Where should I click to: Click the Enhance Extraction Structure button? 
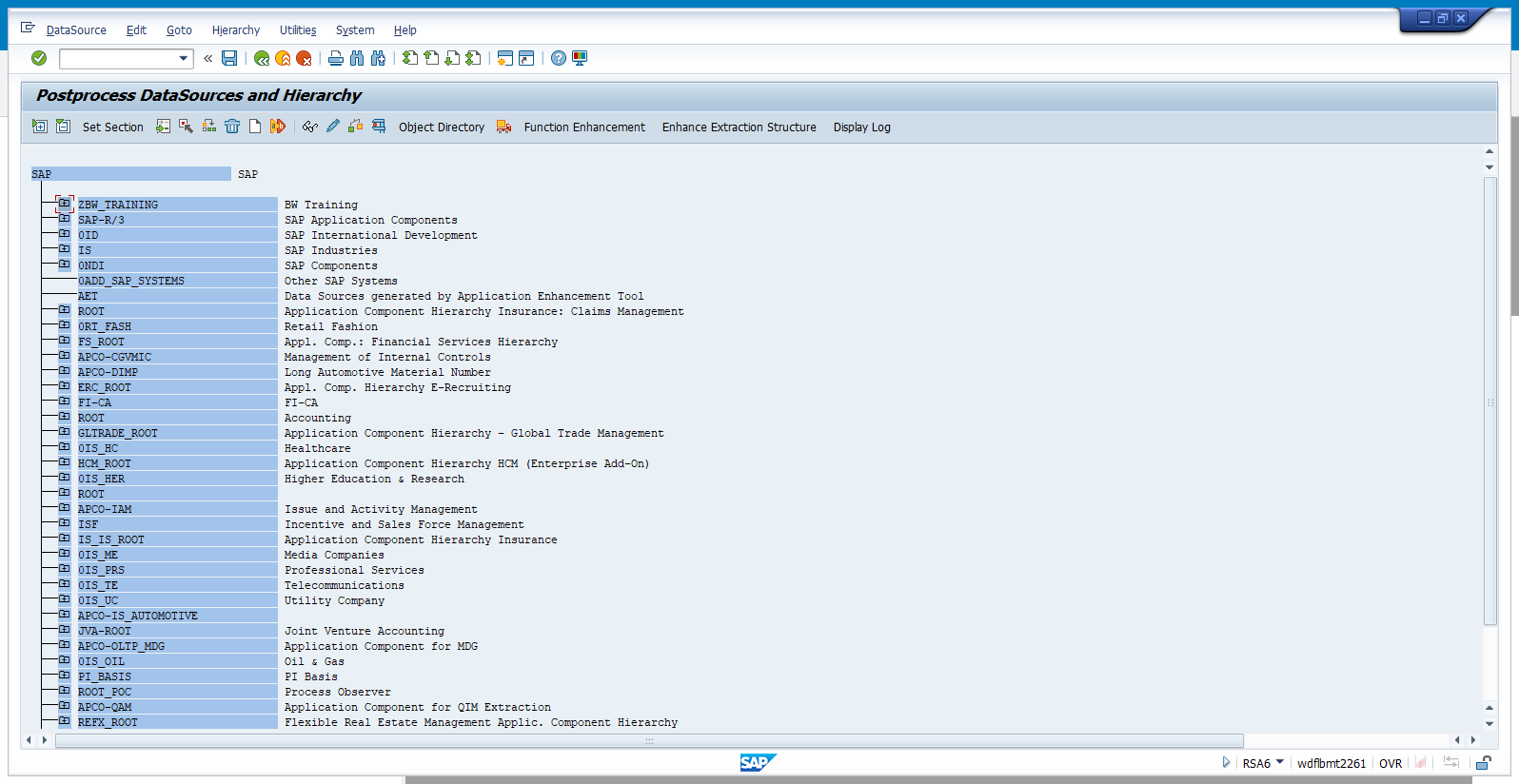[740, 127]
